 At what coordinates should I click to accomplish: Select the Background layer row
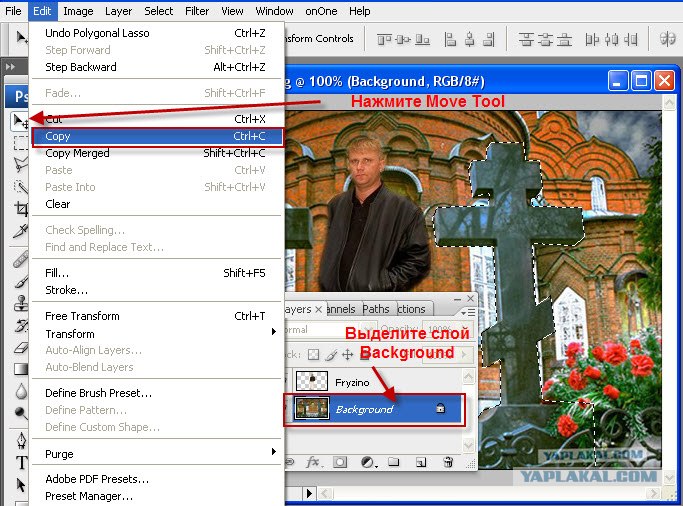pyautogui.click(x=374, y=409)
